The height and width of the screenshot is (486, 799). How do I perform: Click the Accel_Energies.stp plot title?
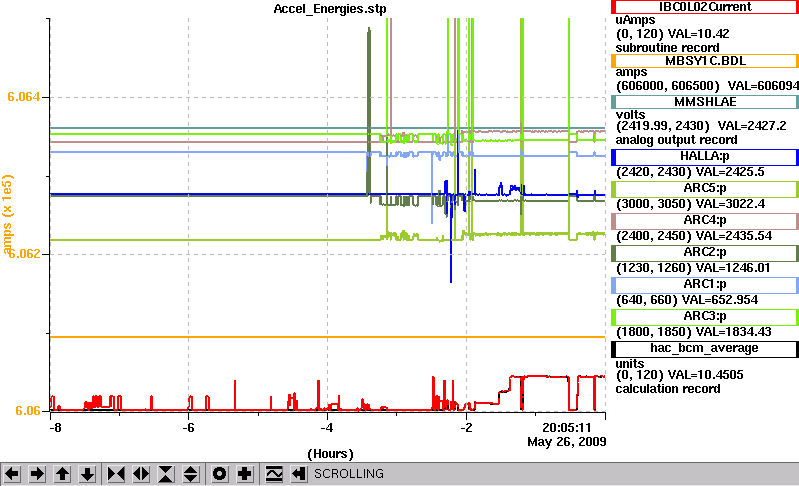tap(330, 9)
